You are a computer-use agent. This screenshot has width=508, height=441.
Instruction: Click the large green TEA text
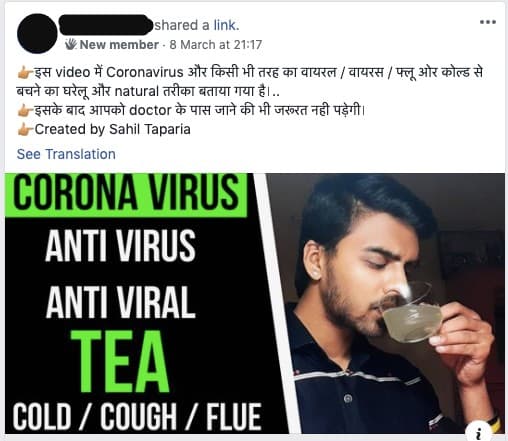pyautogui.click(x=120, y=361)
